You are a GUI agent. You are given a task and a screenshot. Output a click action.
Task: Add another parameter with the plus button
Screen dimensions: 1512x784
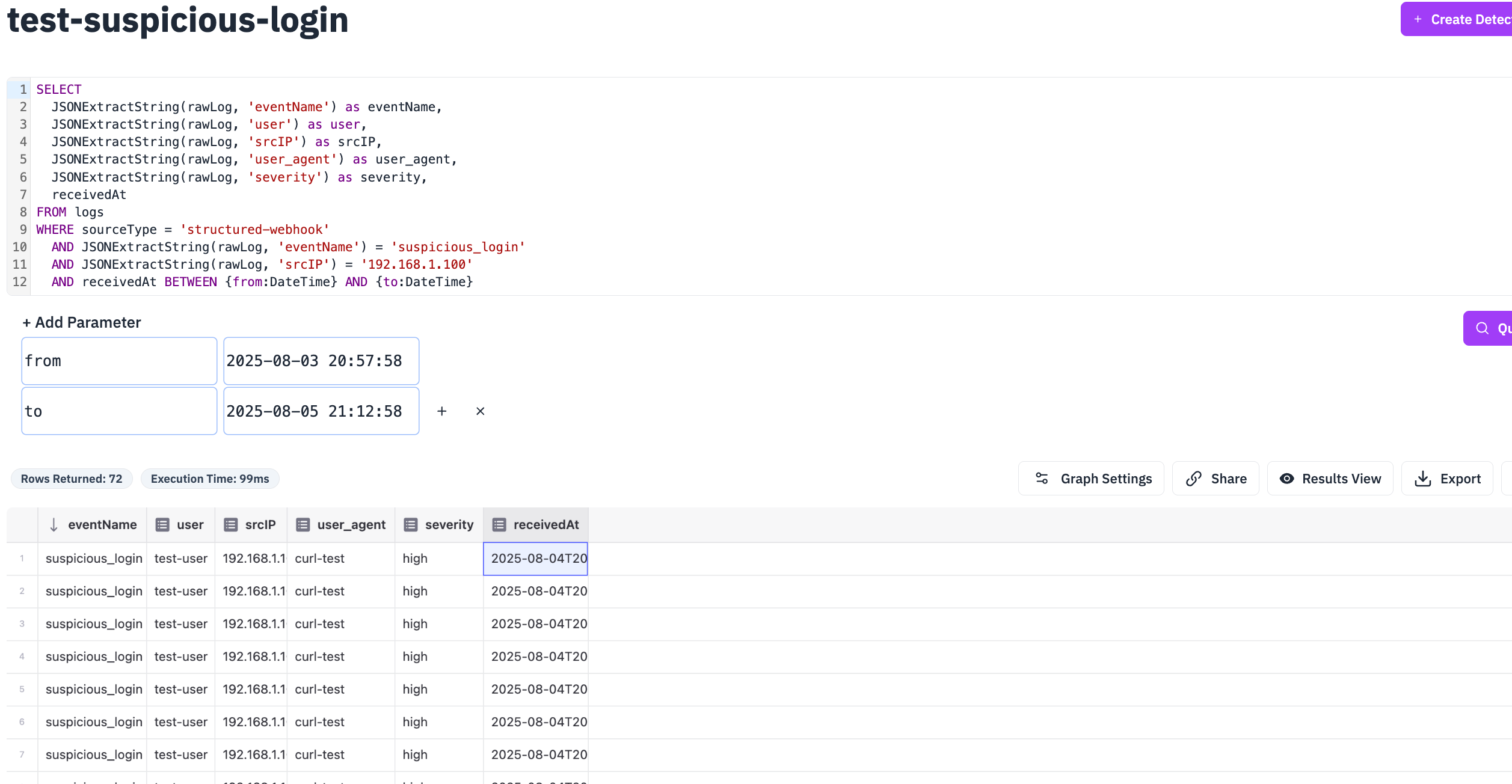(443, 411)
